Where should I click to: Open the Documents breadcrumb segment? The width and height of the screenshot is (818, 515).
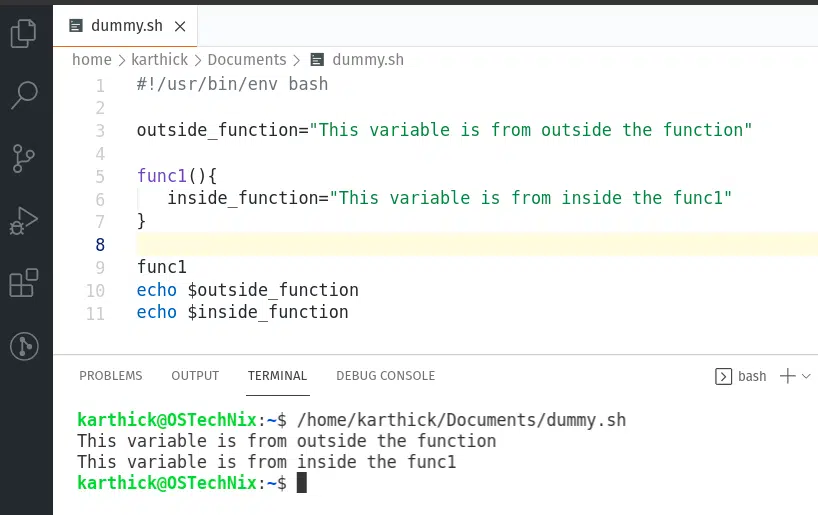[247, 59]
